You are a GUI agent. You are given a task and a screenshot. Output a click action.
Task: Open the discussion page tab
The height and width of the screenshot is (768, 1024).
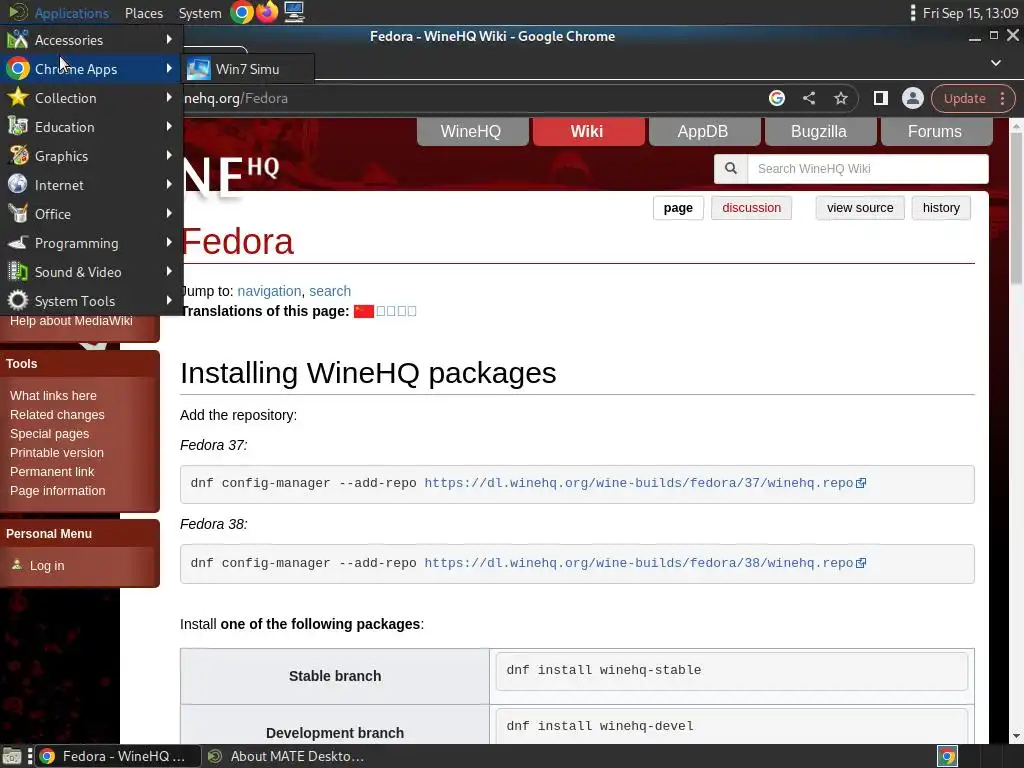(751, 208)
